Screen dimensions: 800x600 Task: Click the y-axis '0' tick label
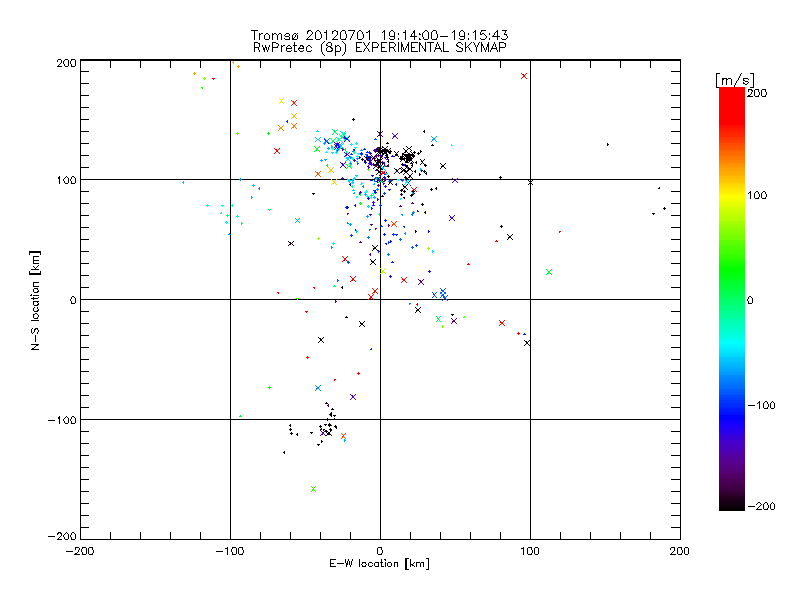(x=73, y=300)
